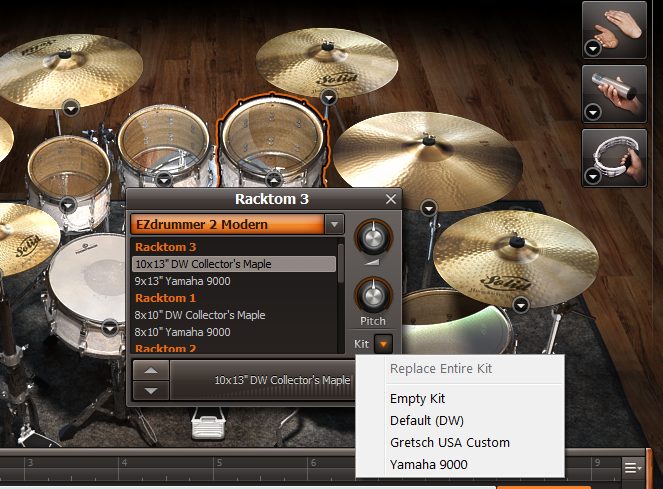The height and width of the screenshot is (489, 663).
Task: Select 9x13" Yamaha 9000 under Racktom 3
Action: (182, 281)
